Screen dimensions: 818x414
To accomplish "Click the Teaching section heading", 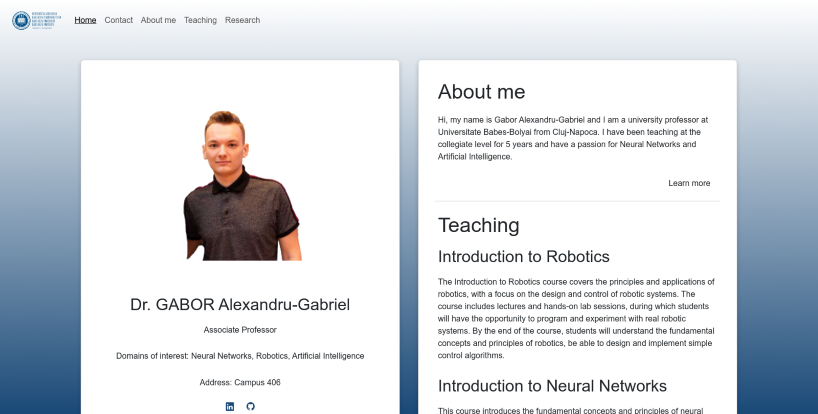I will coord(478,225).
